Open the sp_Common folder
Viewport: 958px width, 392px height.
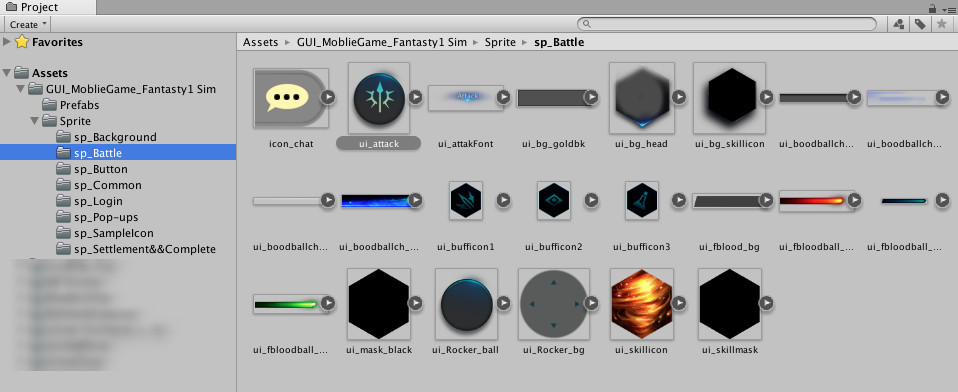coord(99,185)
